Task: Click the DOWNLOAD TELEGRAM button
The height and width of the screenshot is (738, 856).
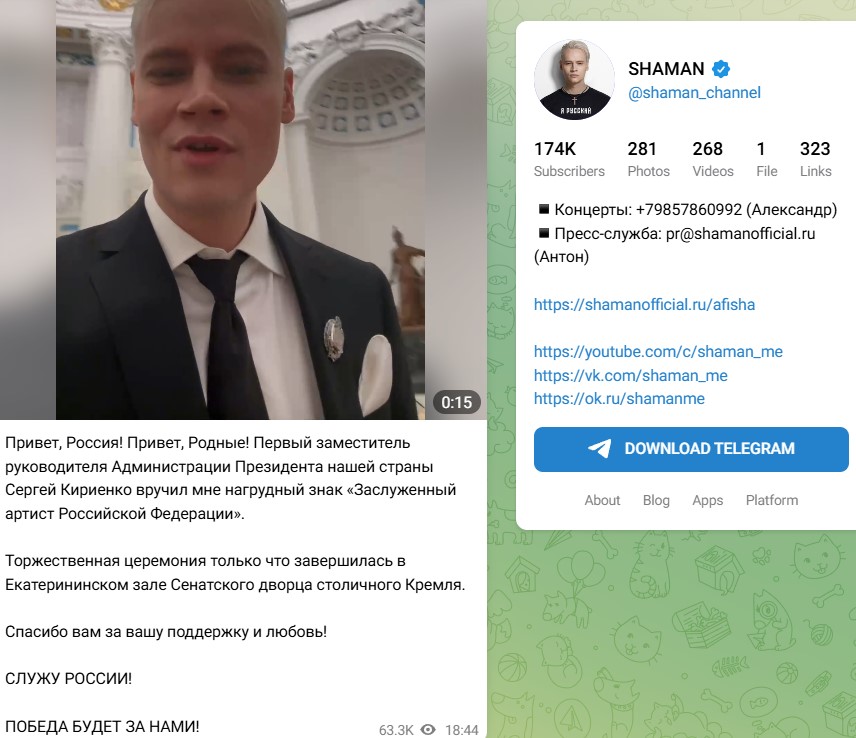Action: tap(691, 449)
